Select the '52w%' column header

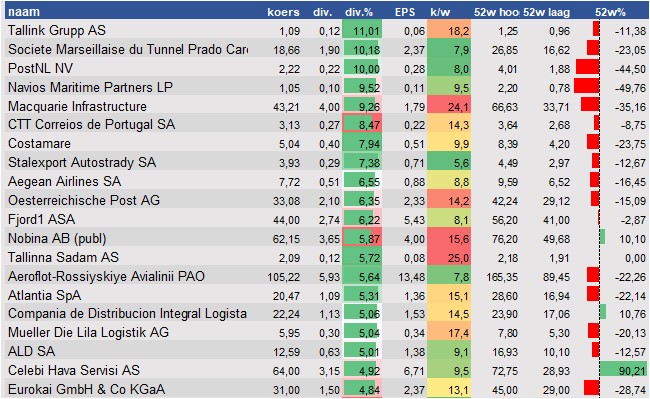610,12
